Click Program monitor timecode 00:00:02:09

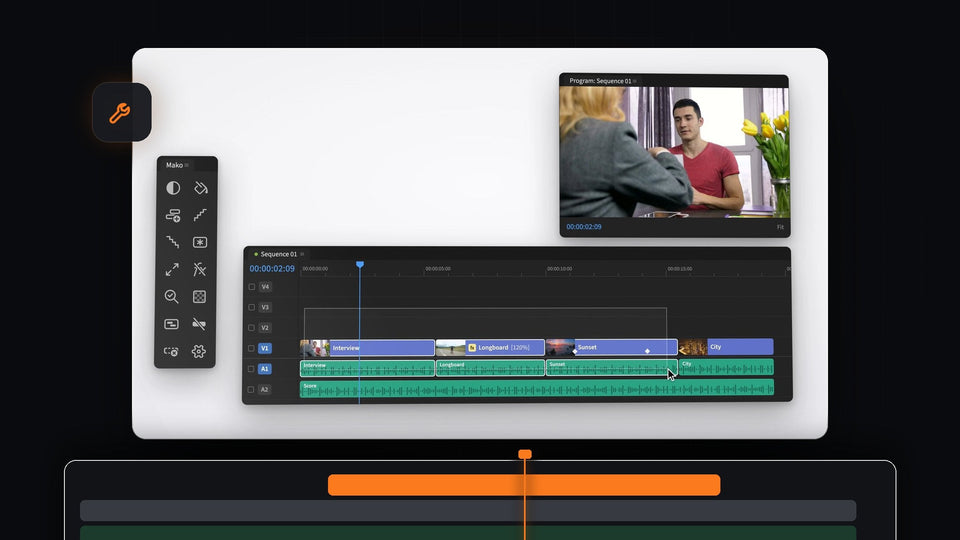[x=583, y=227]
